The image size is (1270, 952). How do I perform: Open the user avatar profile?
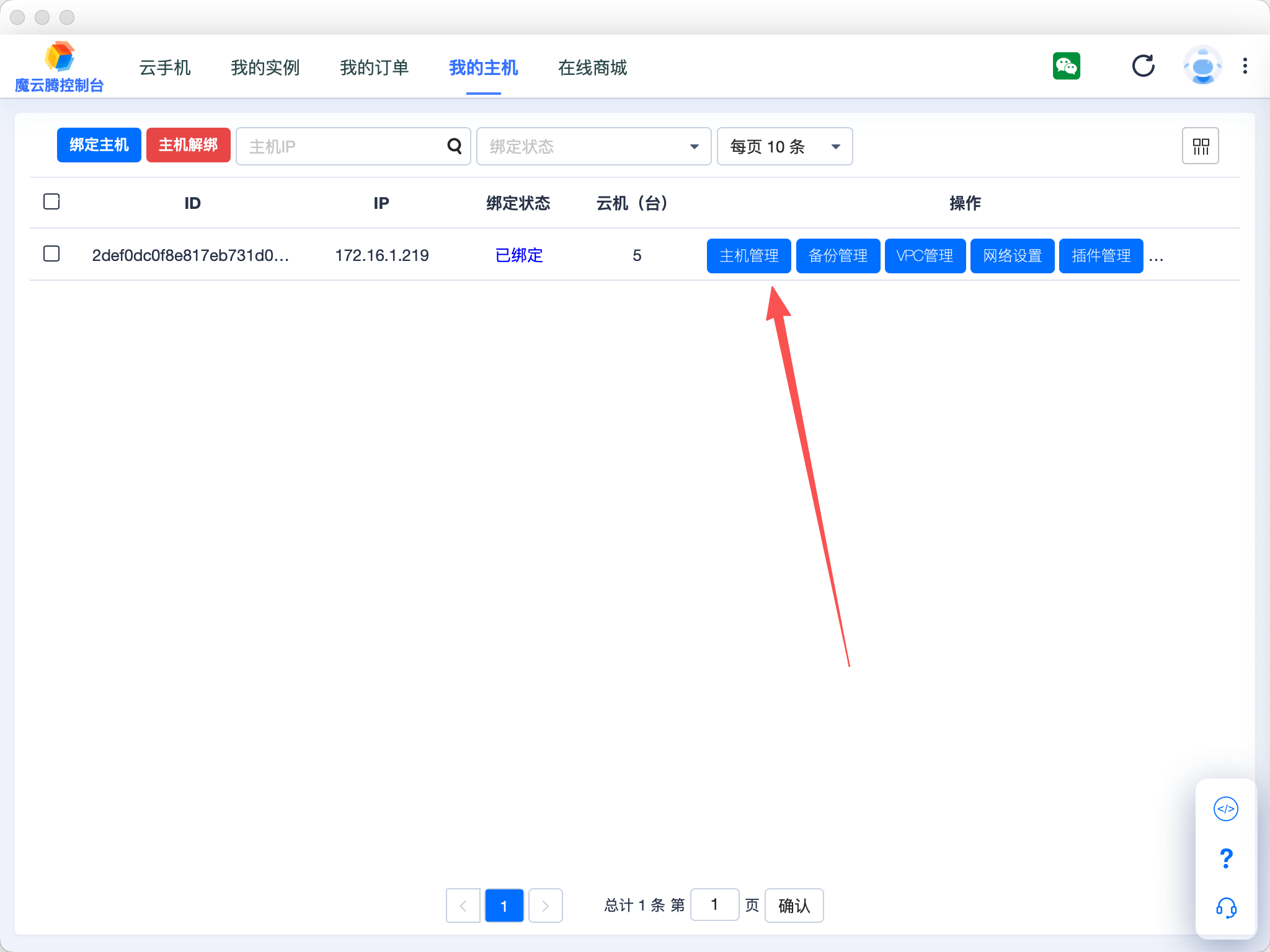[x=1202, y=66]
